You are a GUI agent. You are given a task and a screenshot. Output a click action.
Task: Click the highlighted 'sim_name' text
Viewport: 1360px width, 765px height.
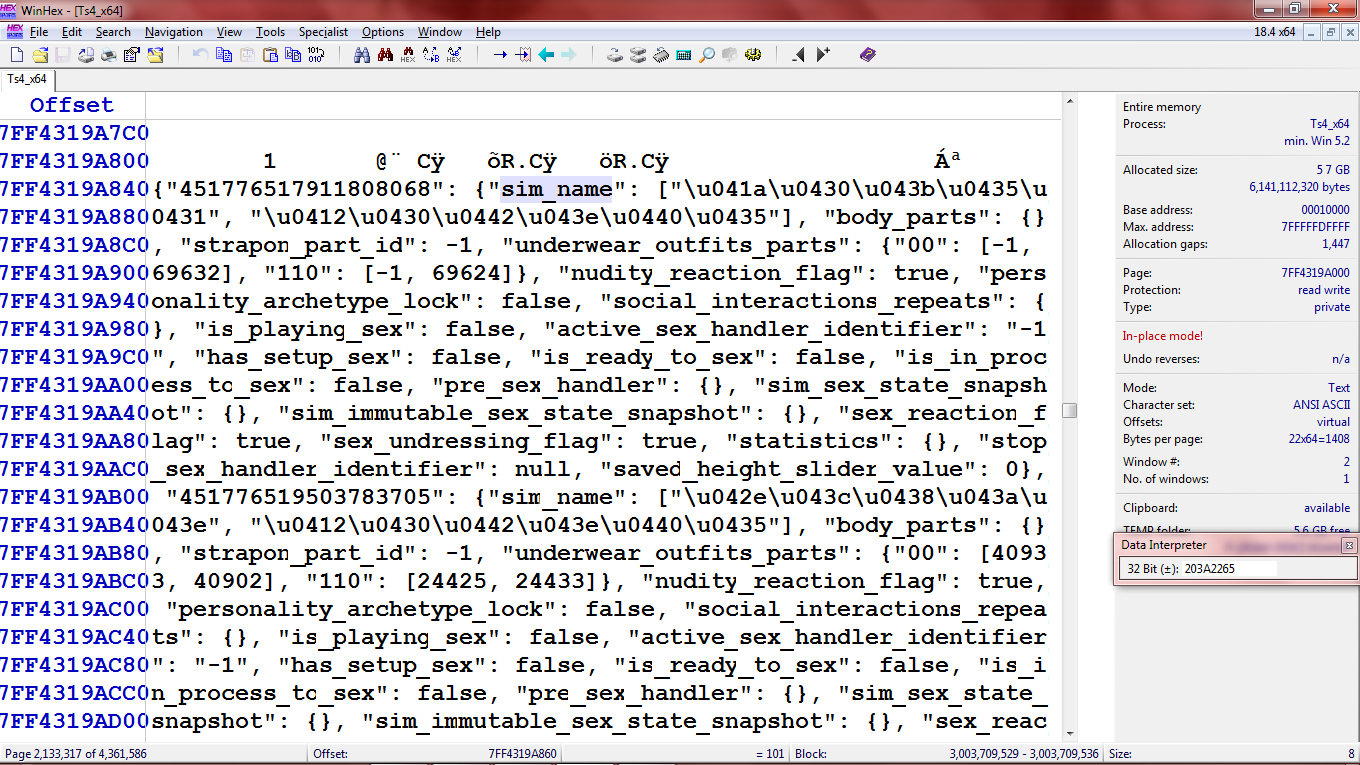(x=557, y=189)
